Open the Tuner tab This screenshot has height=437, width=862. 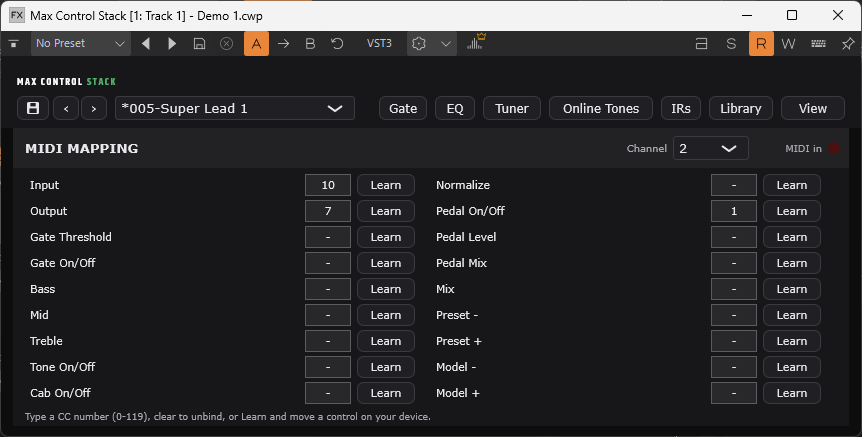point(512,108)
